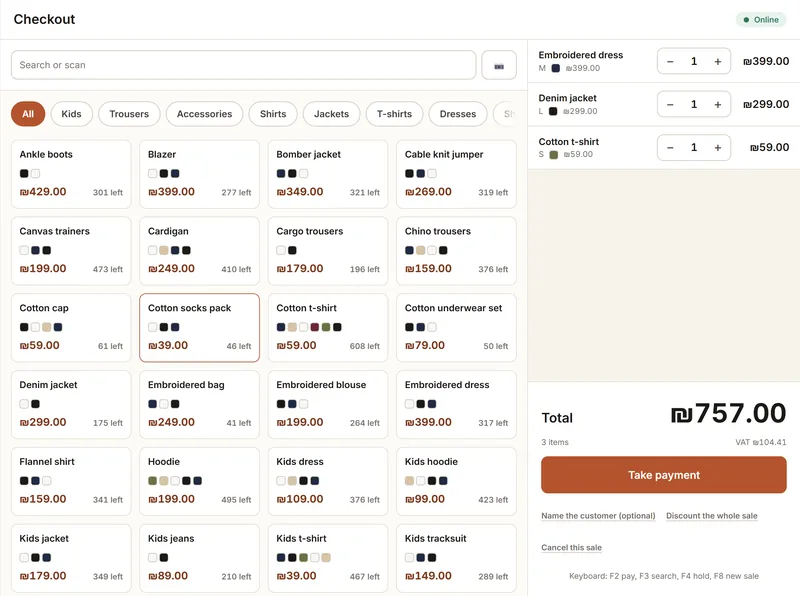Increase Embroidered dress quantity with plus
The image size is (800, 596).
717,61
